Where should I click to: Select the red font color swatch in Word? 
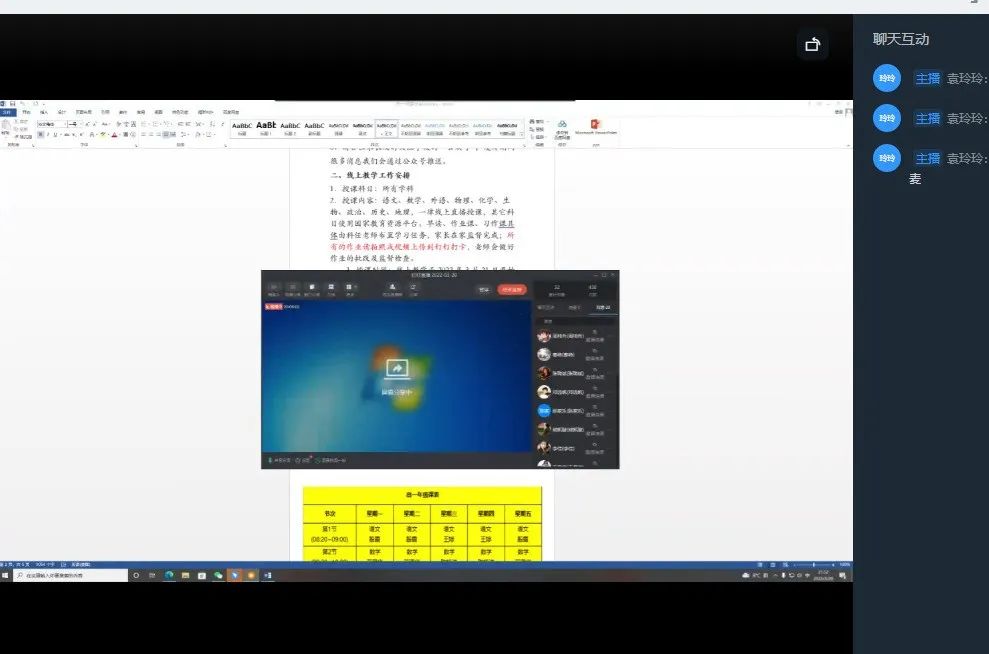[113, 134]
